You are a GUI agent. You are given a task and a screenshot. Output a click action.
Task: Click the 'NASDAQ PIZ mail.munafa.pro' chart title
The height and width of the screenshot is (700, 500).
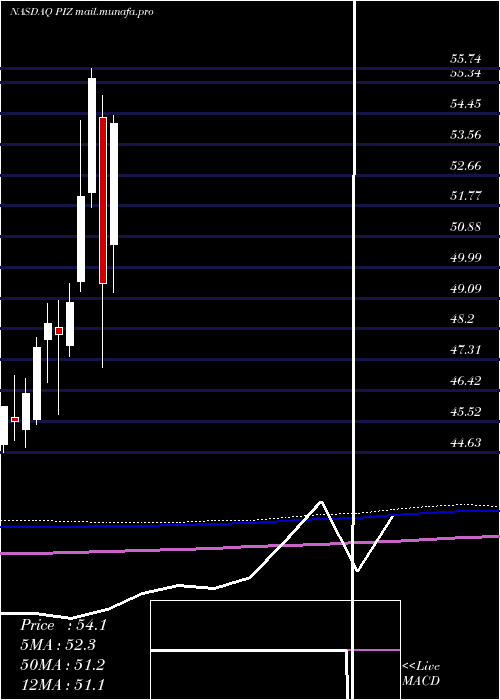[81, 12]
